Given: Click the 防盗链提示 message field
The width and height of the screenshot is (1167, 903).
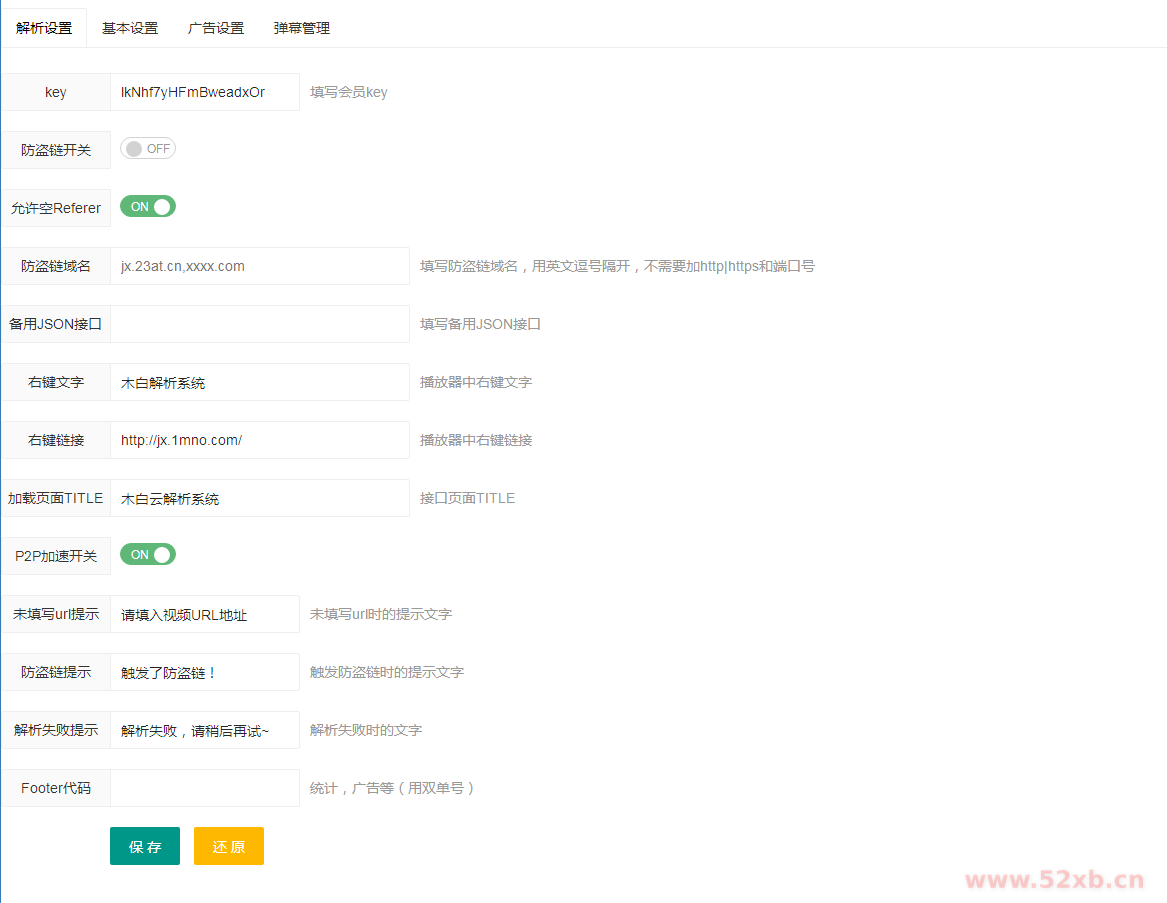Looking at the screenshot, I should pyautogui.click(x=205, y=672).
